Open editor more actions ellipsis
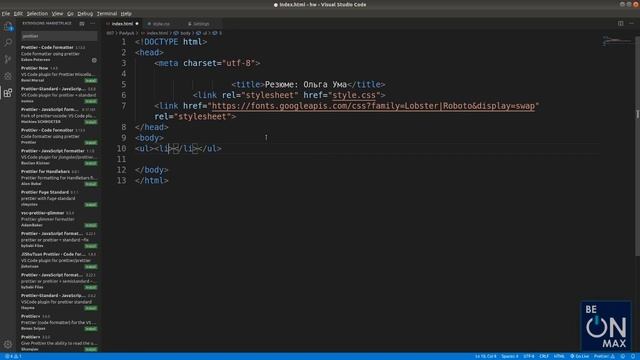The image size is (640, 360). tap(632, 24)
